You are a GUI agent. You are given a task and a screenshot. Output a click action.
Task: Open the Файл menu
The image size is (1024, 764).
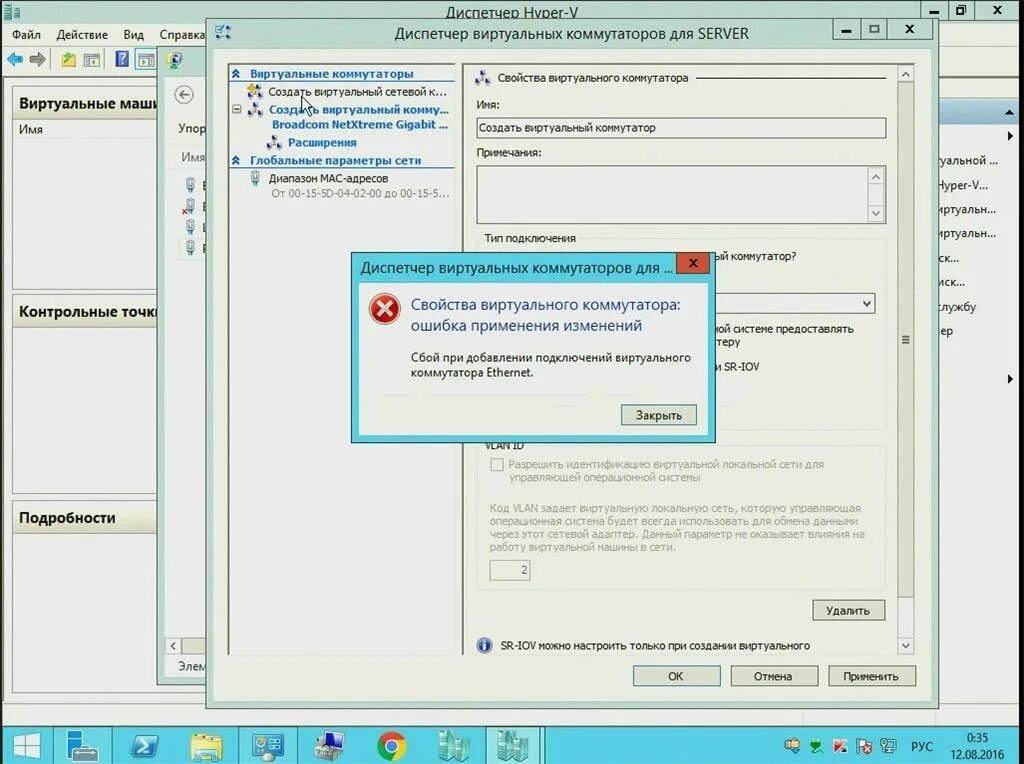tap(26, 35)
